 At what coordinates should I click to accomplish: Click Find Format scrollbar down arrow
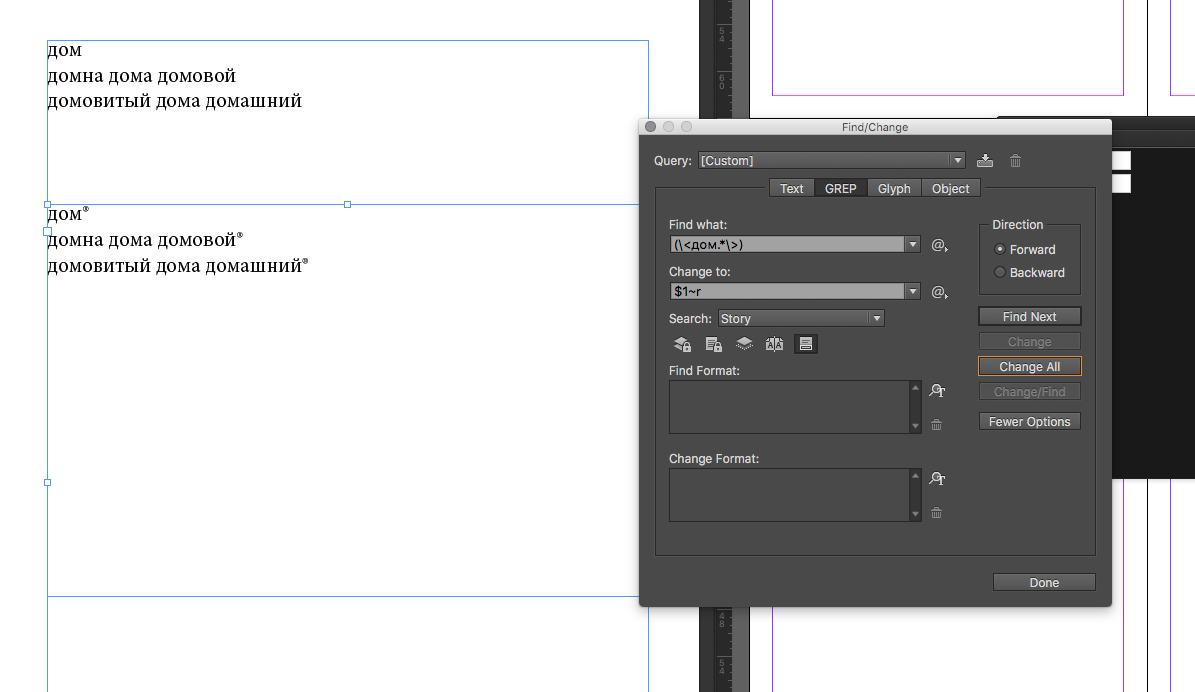tap(915, 427)
